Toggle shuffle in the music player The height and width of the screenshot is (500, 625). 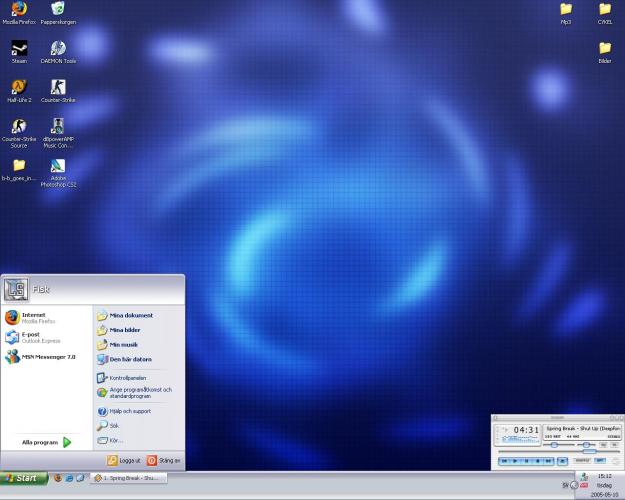click(582, 461)
